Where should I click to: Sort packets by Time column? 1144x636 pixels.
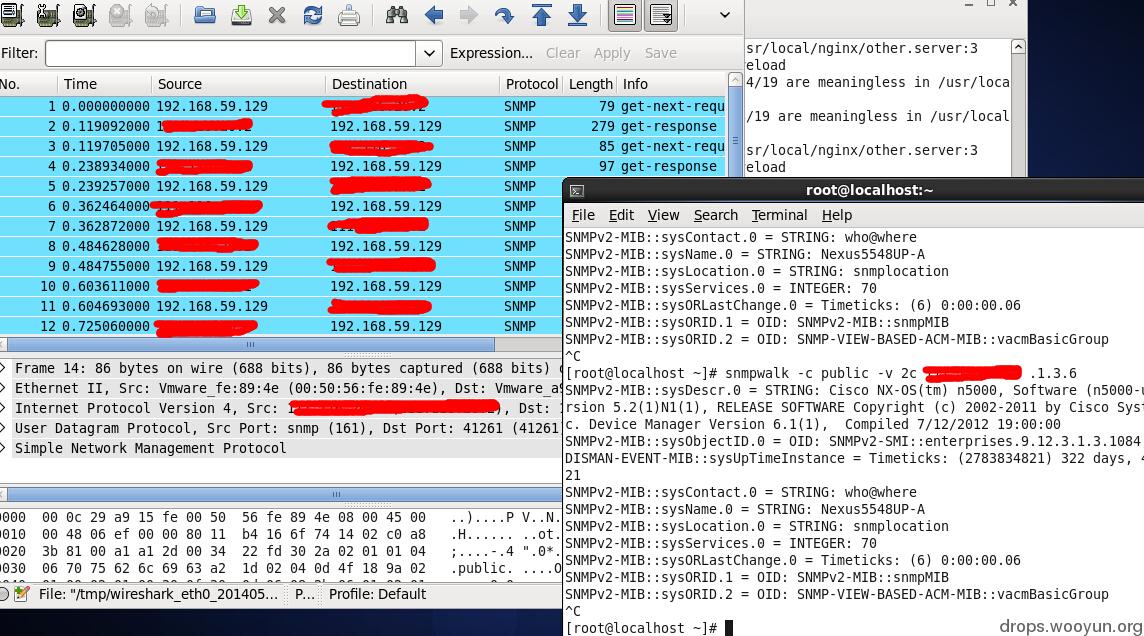click(x=104, y=84)
